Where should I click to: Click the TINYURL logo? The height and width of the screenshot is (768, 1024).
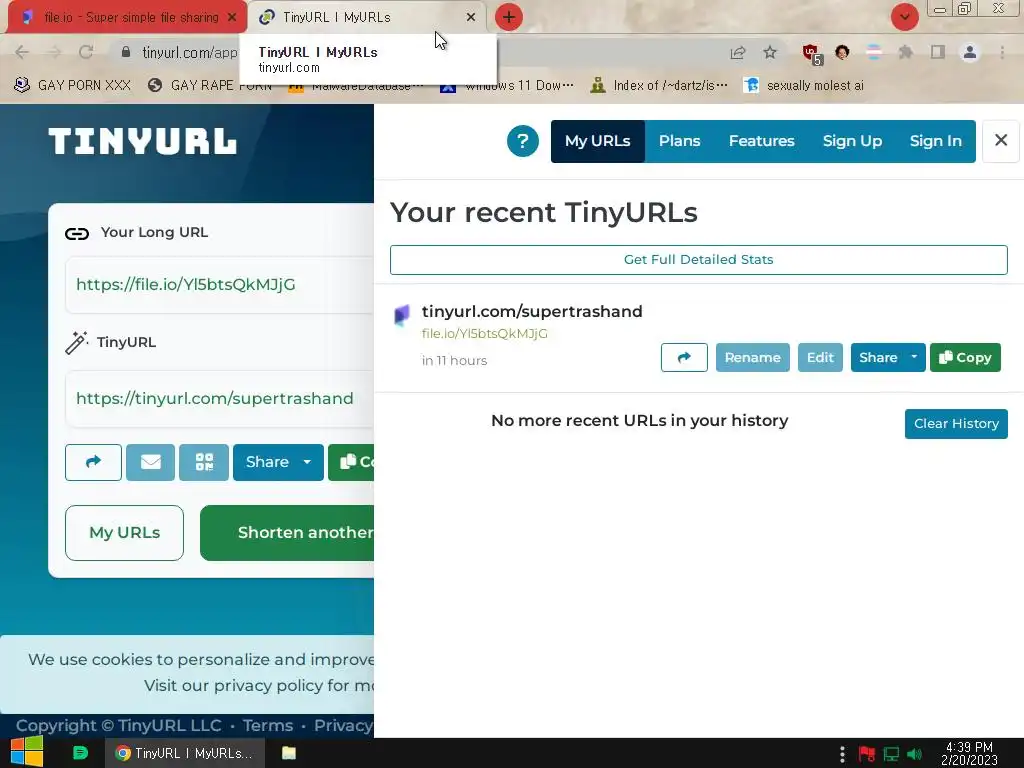pyautogui.click(x=142, y=142)
